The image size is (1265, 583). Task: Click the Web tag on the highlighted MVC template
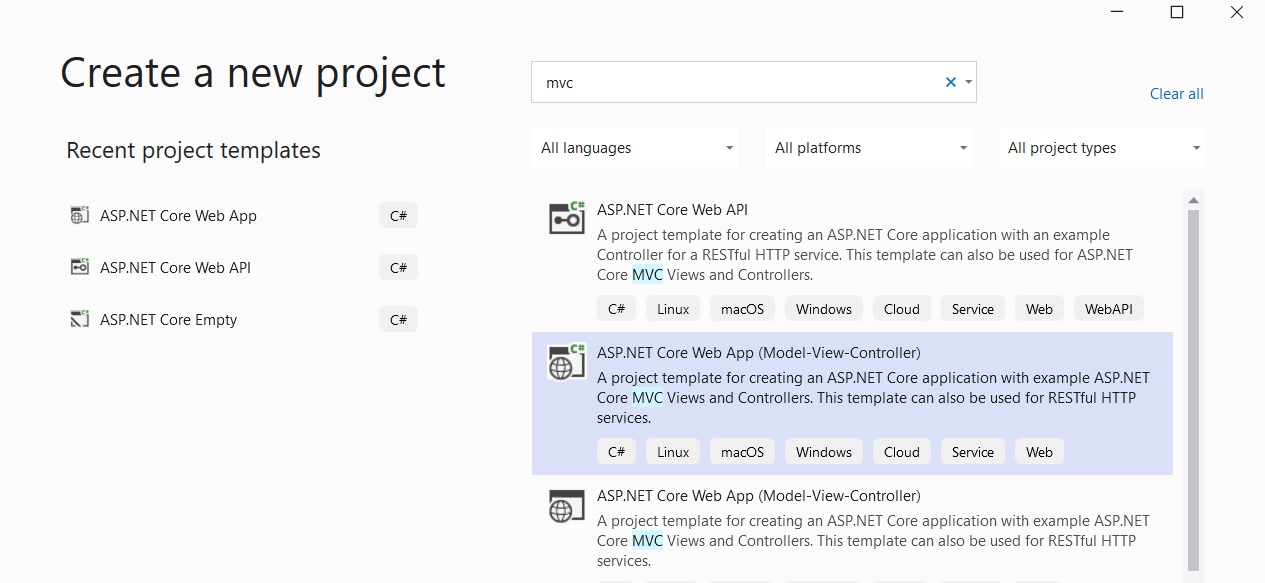click(1039, 452)
